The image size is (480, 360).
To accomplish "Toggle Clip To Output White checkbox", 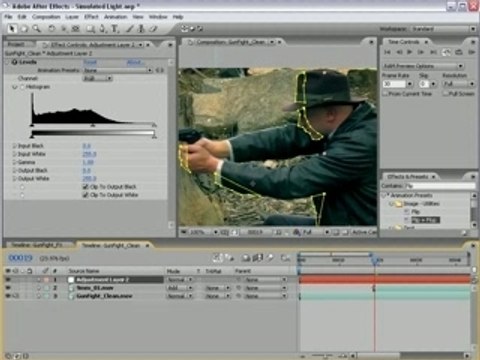I will pos(85,195).
